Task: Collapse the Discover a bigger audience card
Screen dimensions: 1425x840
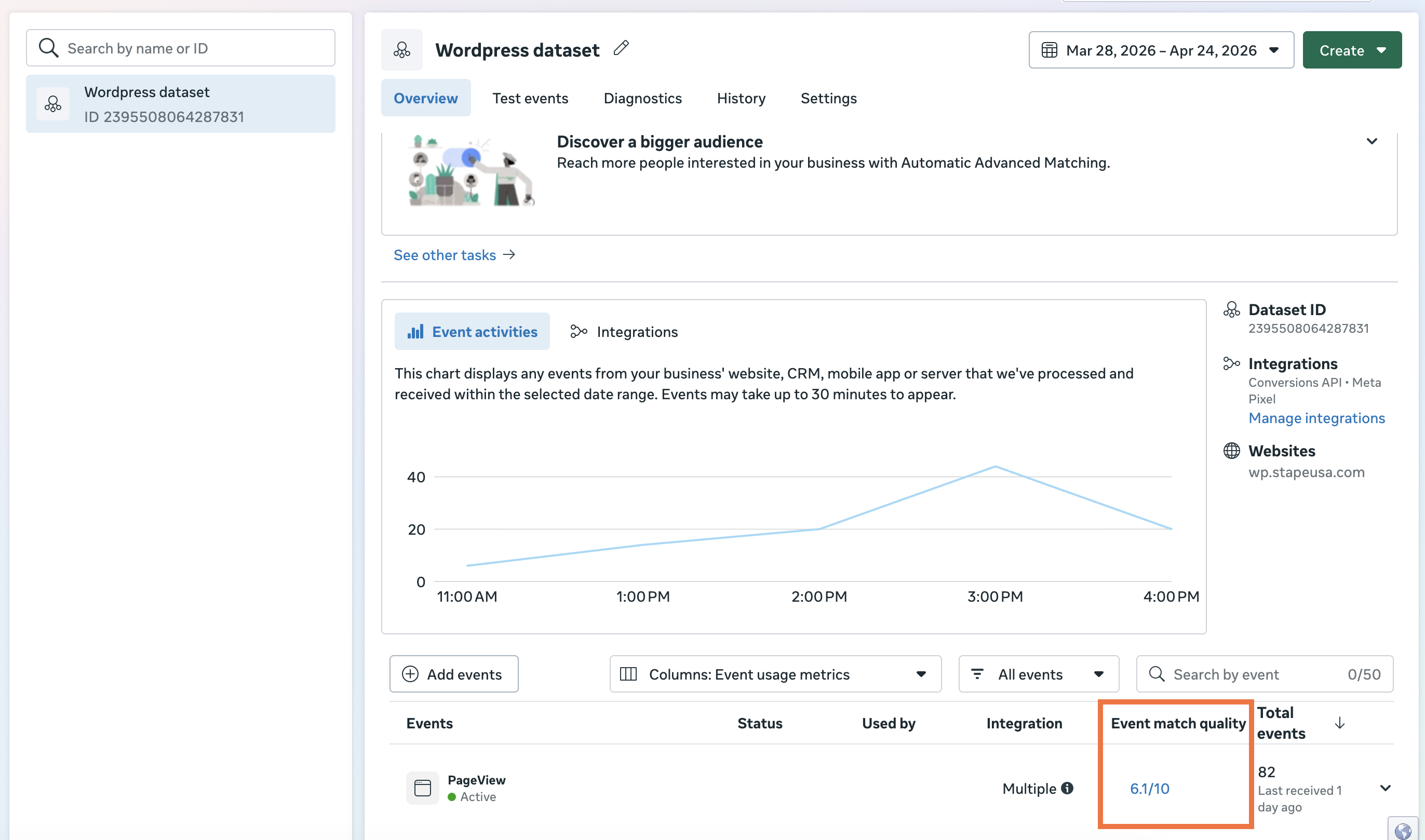Action: pos(1371,141)
